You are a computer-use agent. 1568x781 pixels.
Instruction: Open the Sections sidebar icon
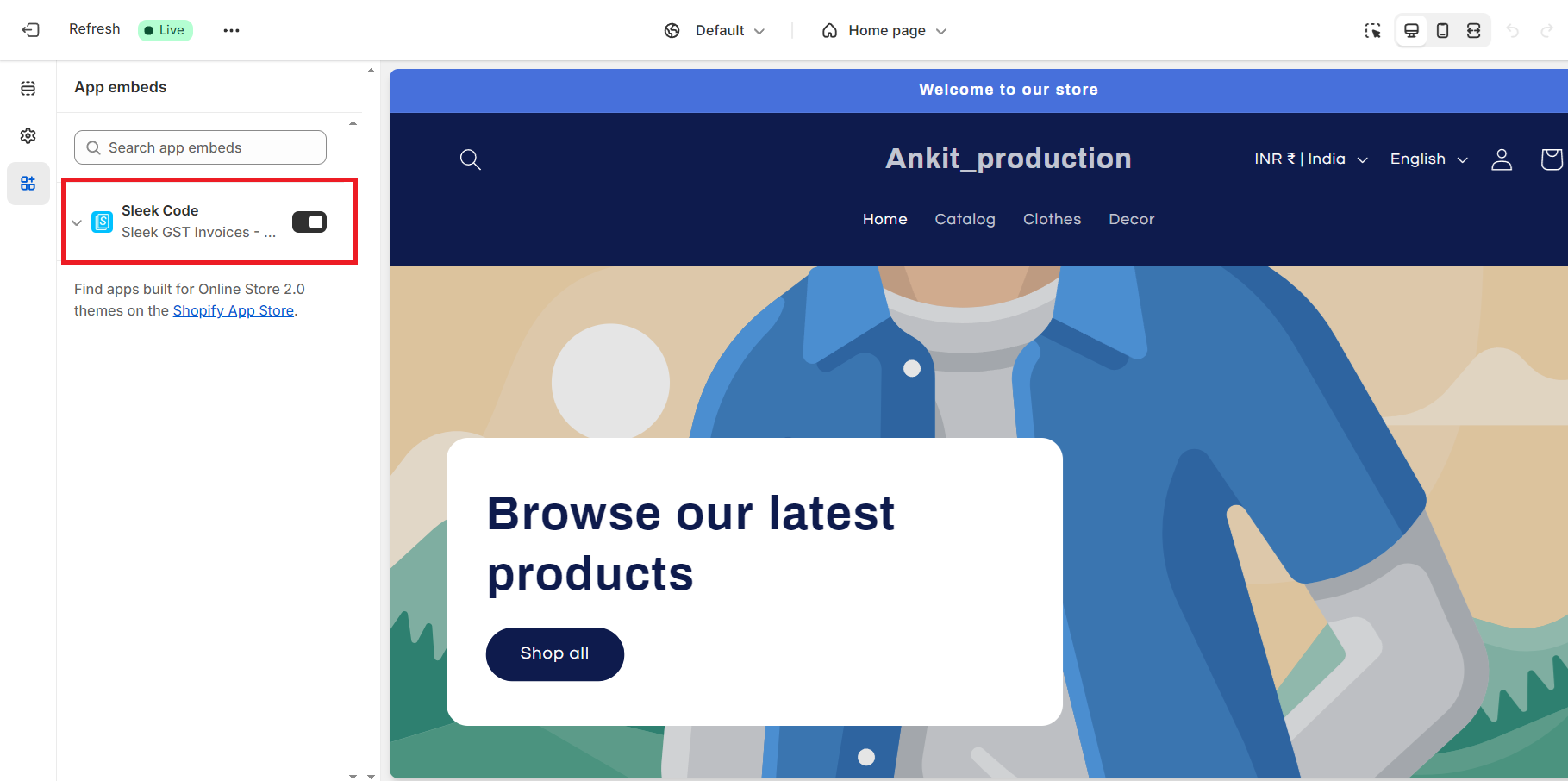click(28, 88)
